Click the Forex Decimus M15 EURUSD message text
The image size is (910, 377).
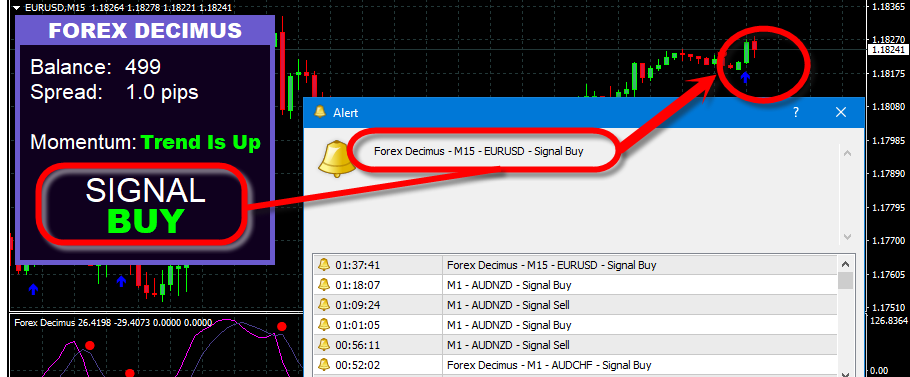[479, 152]
